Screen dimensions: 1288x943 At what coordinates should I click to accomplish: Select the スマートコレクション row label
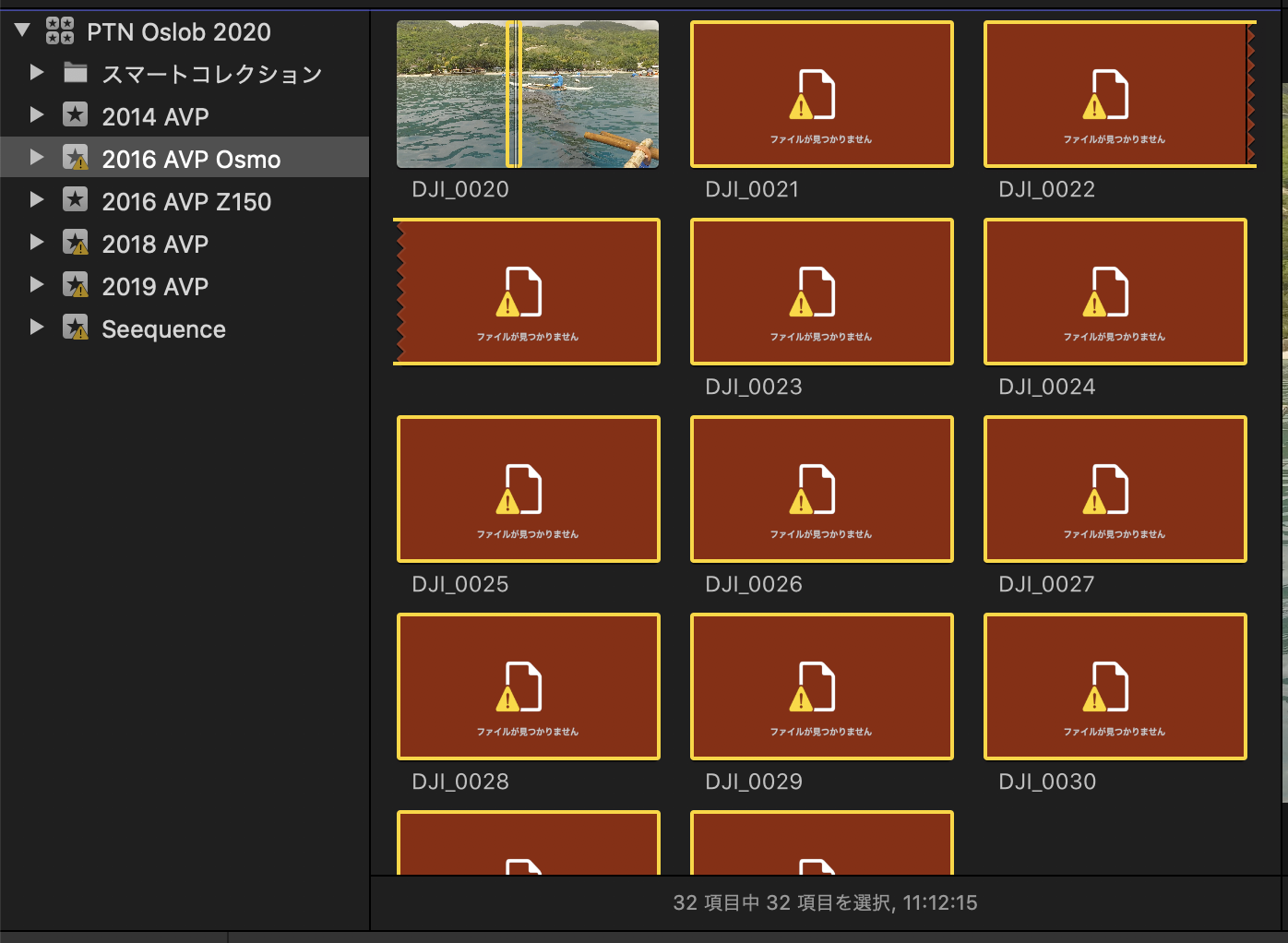212,74
